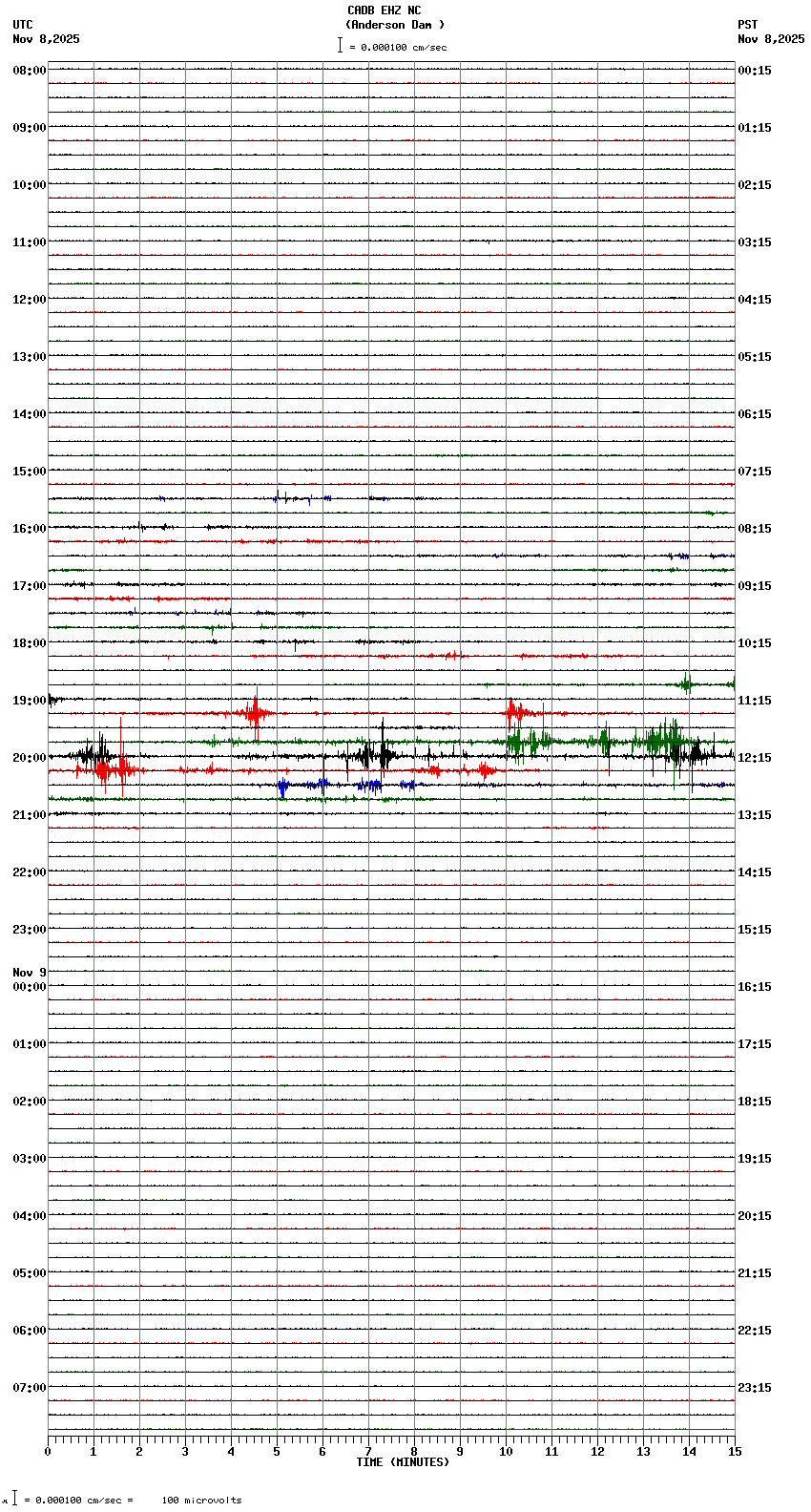
Task: Click the station title 'CADB EHZ NC'
Action: (384, 10)
